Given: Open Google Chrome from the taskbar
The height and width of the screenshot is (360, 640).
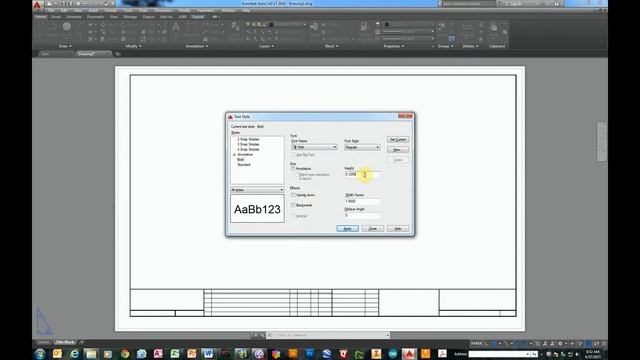Looking at the screenshot, I should pos(125,354).
